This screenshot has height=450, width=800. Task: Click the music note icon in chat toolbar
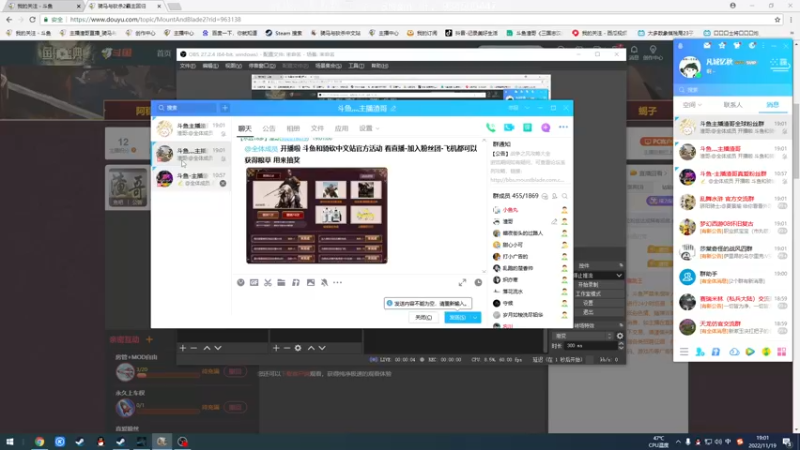(295, 282)
